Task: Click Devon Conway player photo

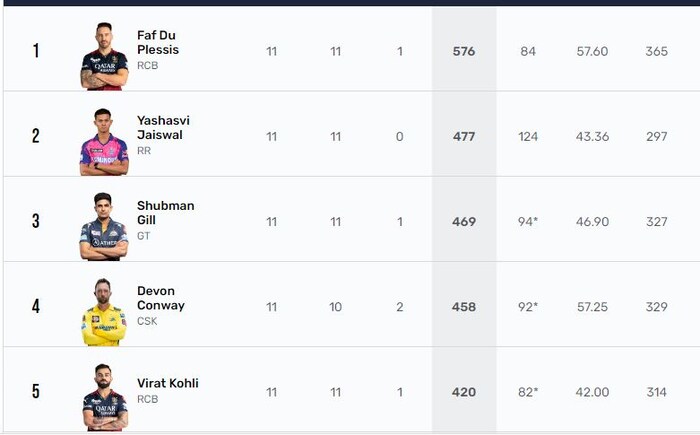Action: pyautogui.click(x=104, y=311)
